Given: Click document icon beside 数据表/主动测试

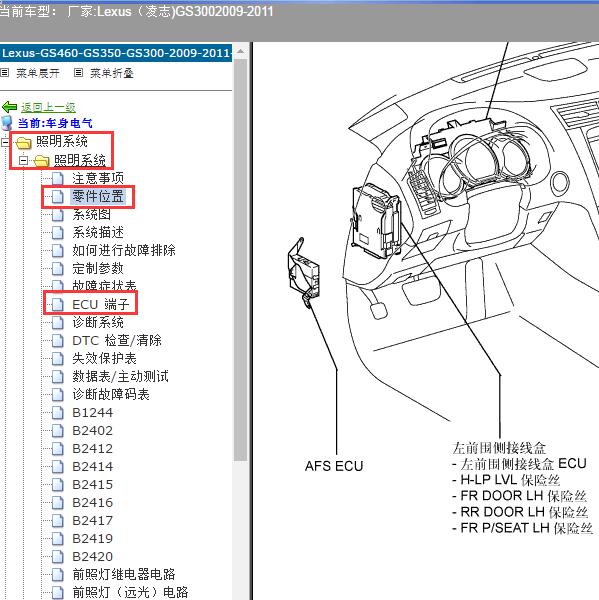Looking at the screenshot, I should [x=57, y=377].
